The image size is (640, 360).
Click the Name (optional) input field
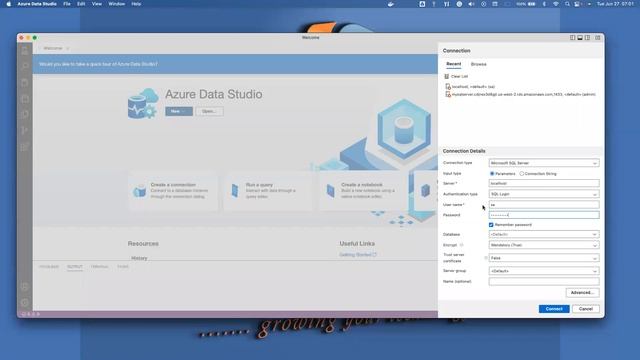[x=544, y=281]
